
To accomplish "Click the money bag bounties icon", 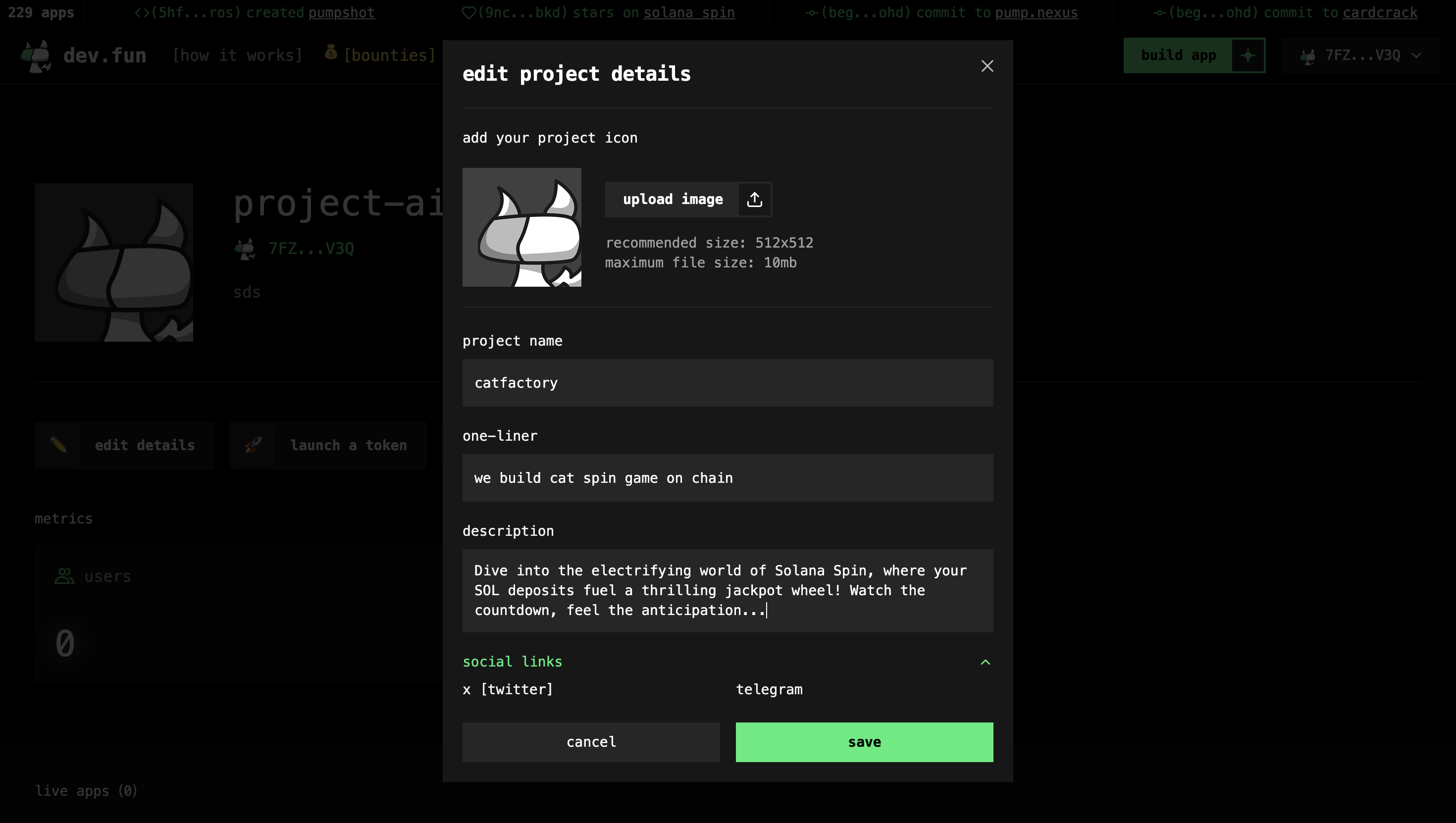I will (331, 53).
